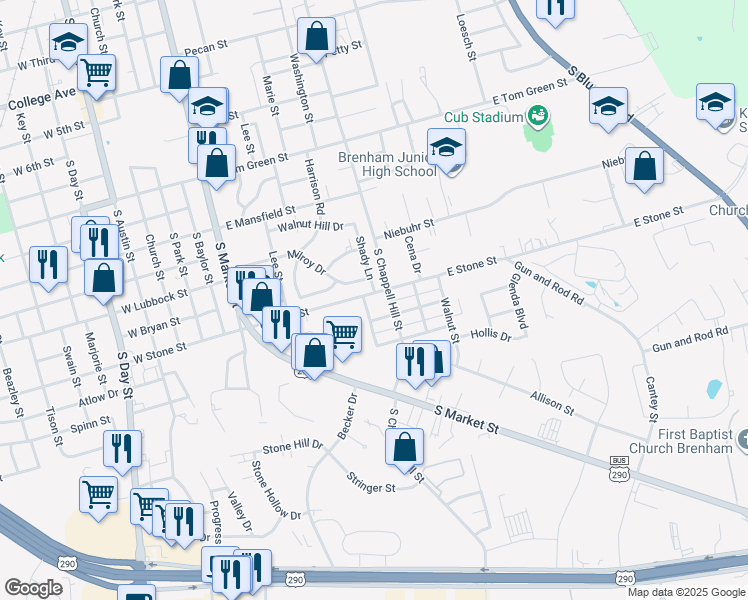Click the restaurant marker on highway 290 bottom
This screenshot has width=748, height=600.
point(232,576)
